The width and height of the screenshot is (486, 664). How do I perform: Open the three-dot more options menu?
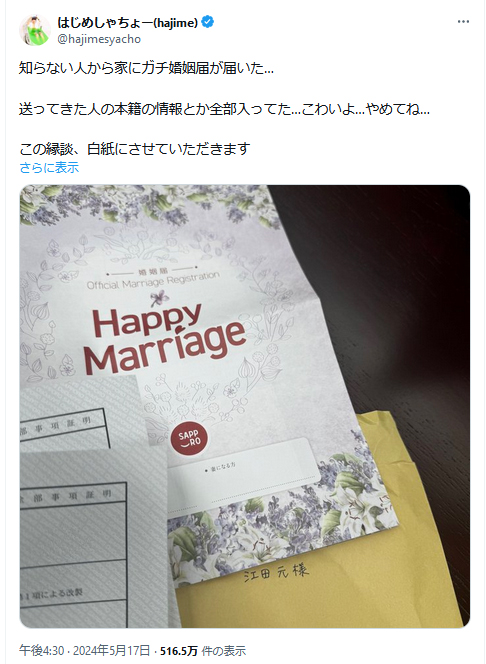pos(463,22)
